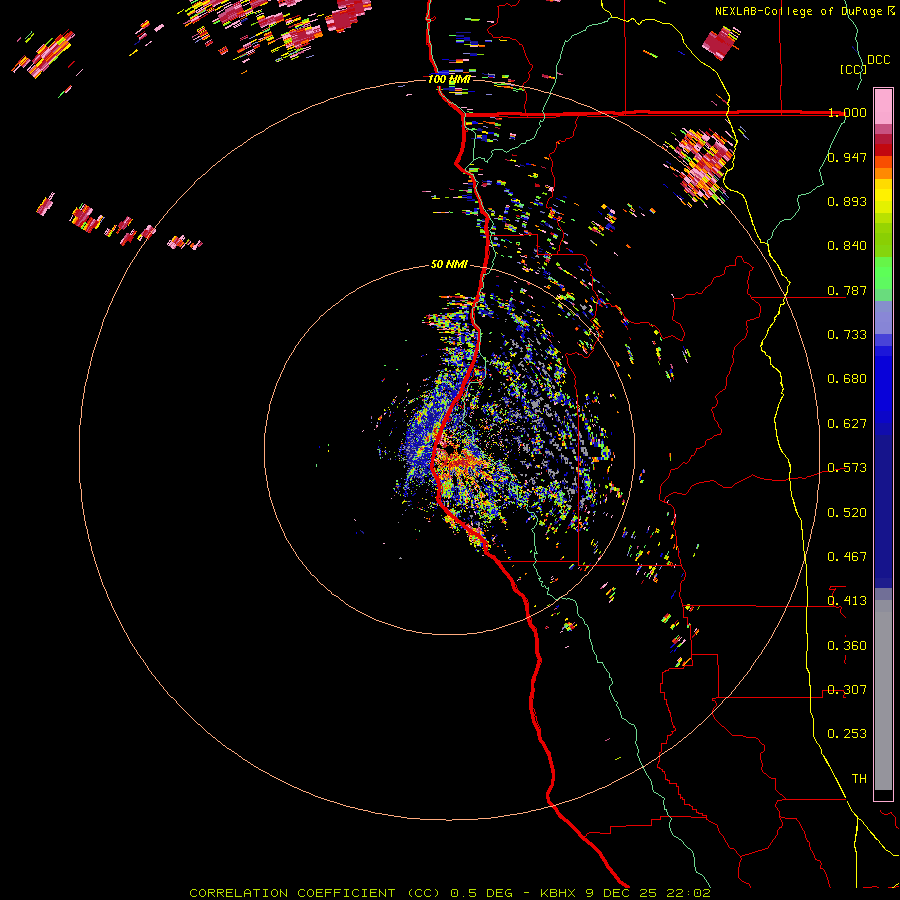Viewport: 900px width, 900px height.
Task: Click the 0.893 color scale value
Action: 847,201
